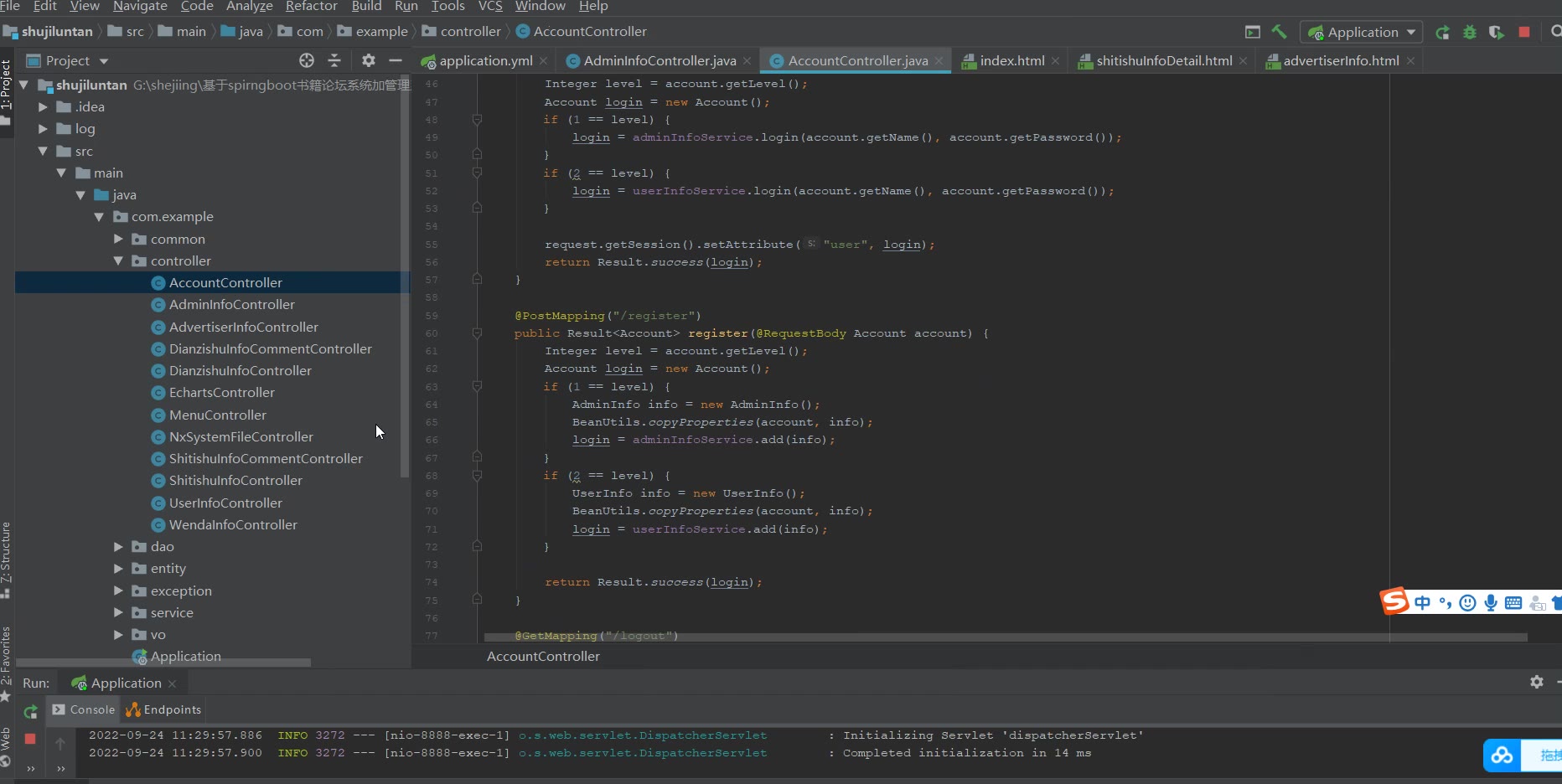Click the Debug bug icon in toolbar

(x=1469, y=32)
